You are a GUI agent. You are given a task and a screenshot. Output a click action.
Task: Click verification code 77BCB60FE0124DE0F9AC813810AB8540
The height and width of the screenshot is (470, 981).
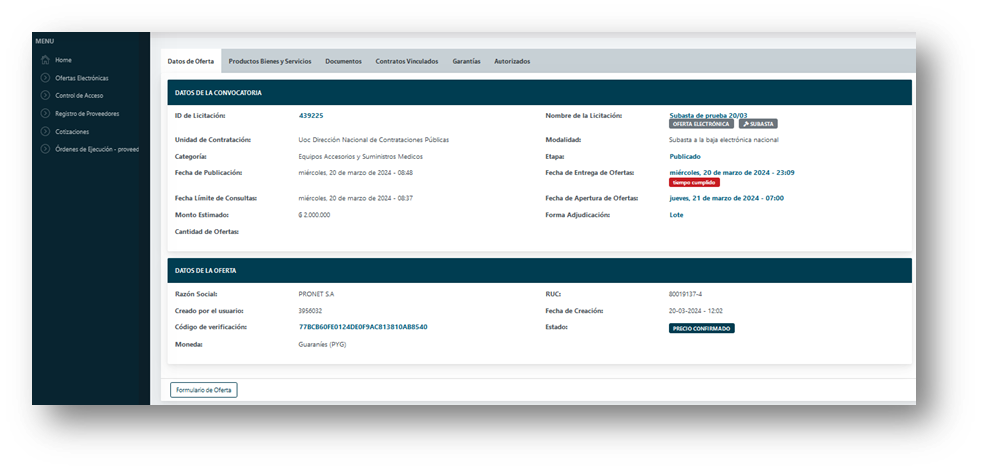(x=363, y=327)
